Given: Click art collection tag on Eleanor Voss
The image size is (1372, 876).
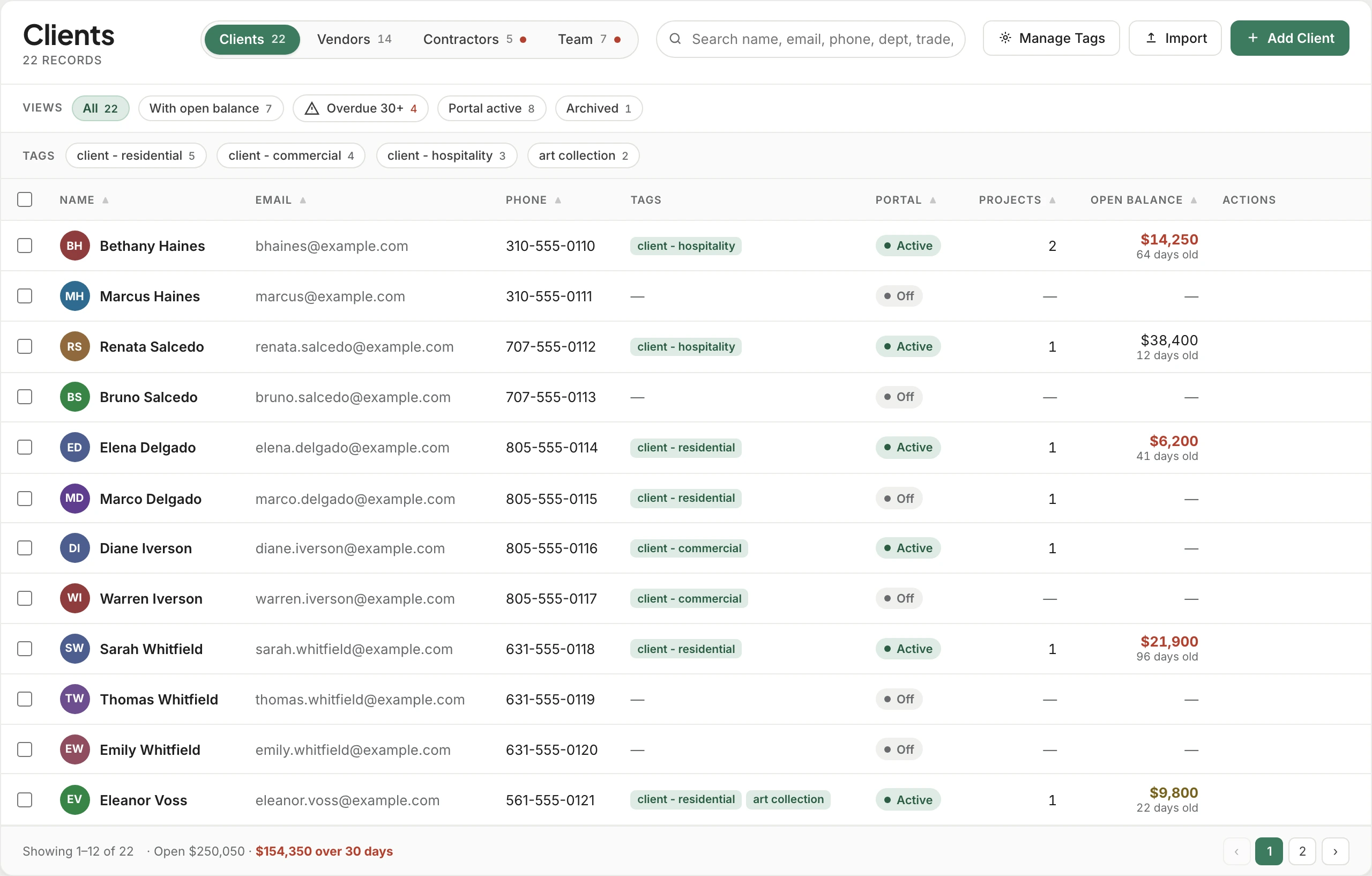Looking at the screenshot, I should pyautogui.click(x=788, y=800).
